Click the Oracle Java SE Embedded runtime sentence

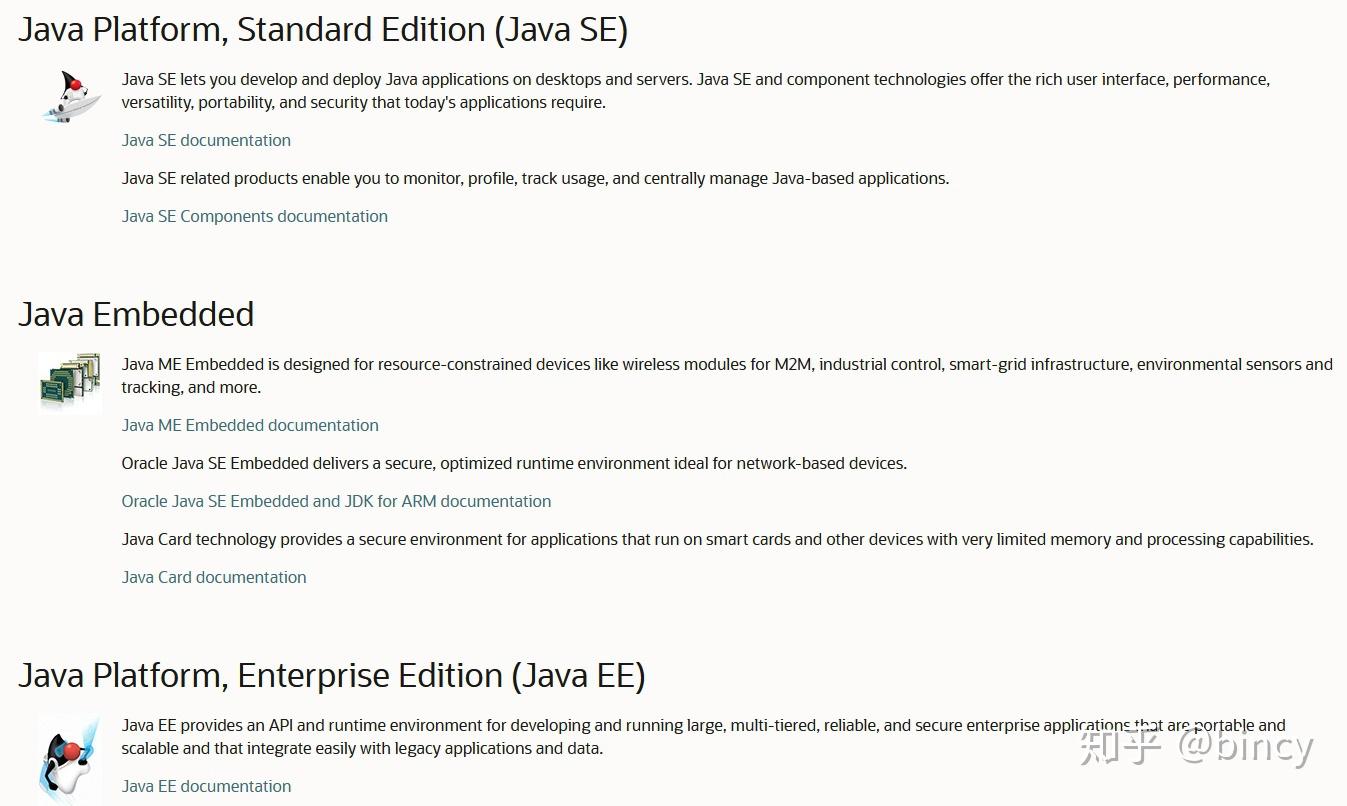click(x=514, y=463)
